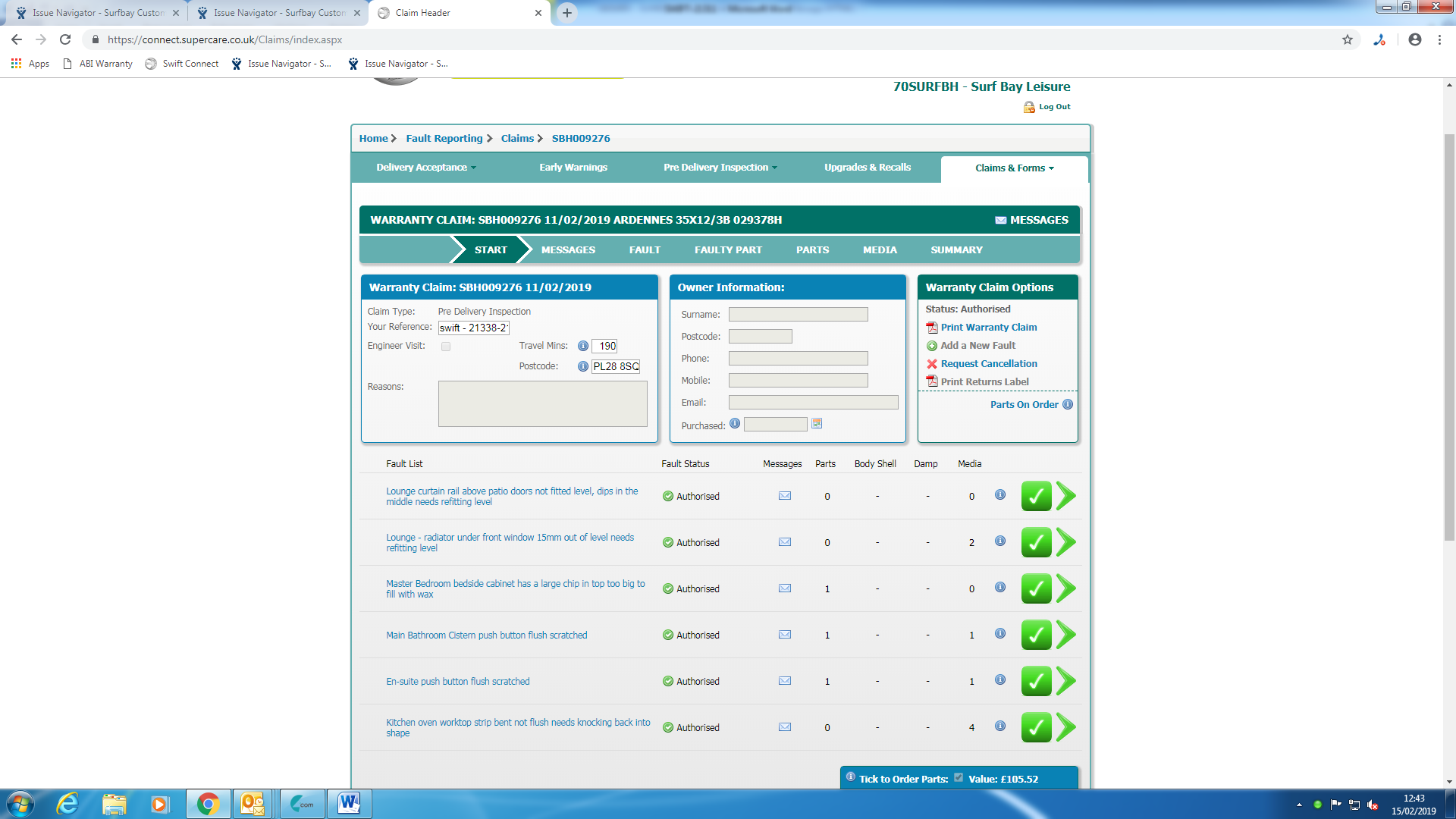Click Print Warranty Claim link
Screen dimensions: 1456x819
coord(988,327)
